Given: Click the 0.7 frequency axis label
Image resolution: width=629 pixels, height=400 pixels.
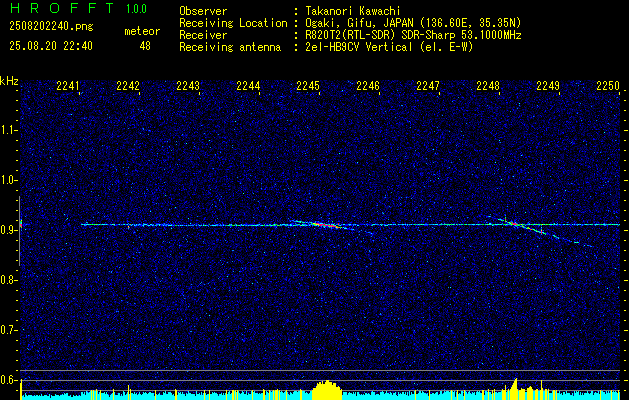Looking at the screenshot, I should point(7,330).
